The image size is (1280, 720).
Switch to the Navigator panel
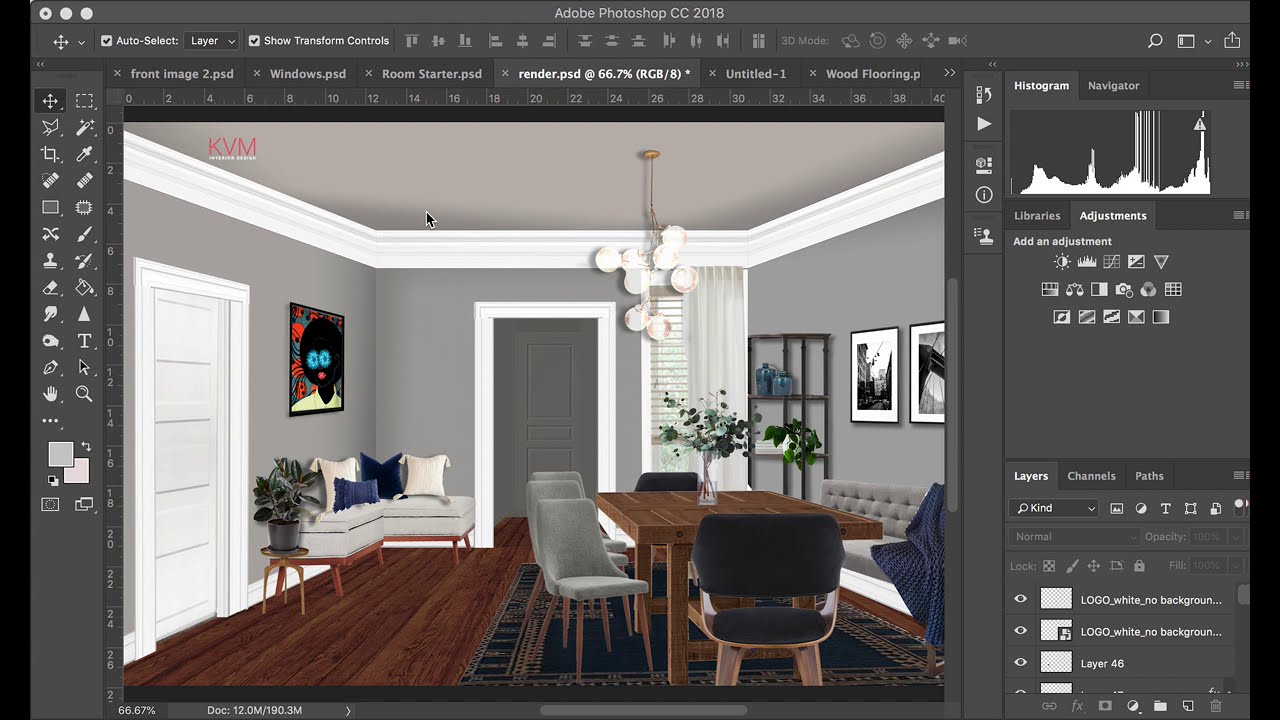click(x=1113, y=85)
